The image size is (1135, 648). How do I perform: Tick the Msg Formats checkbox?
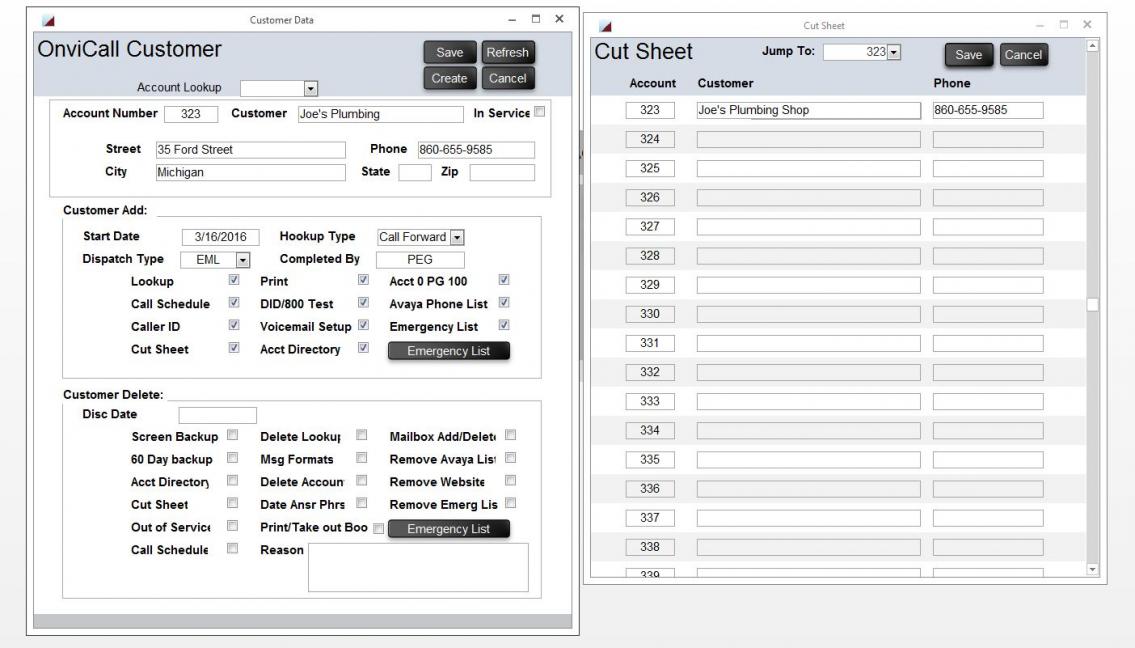tap(361, 458)
